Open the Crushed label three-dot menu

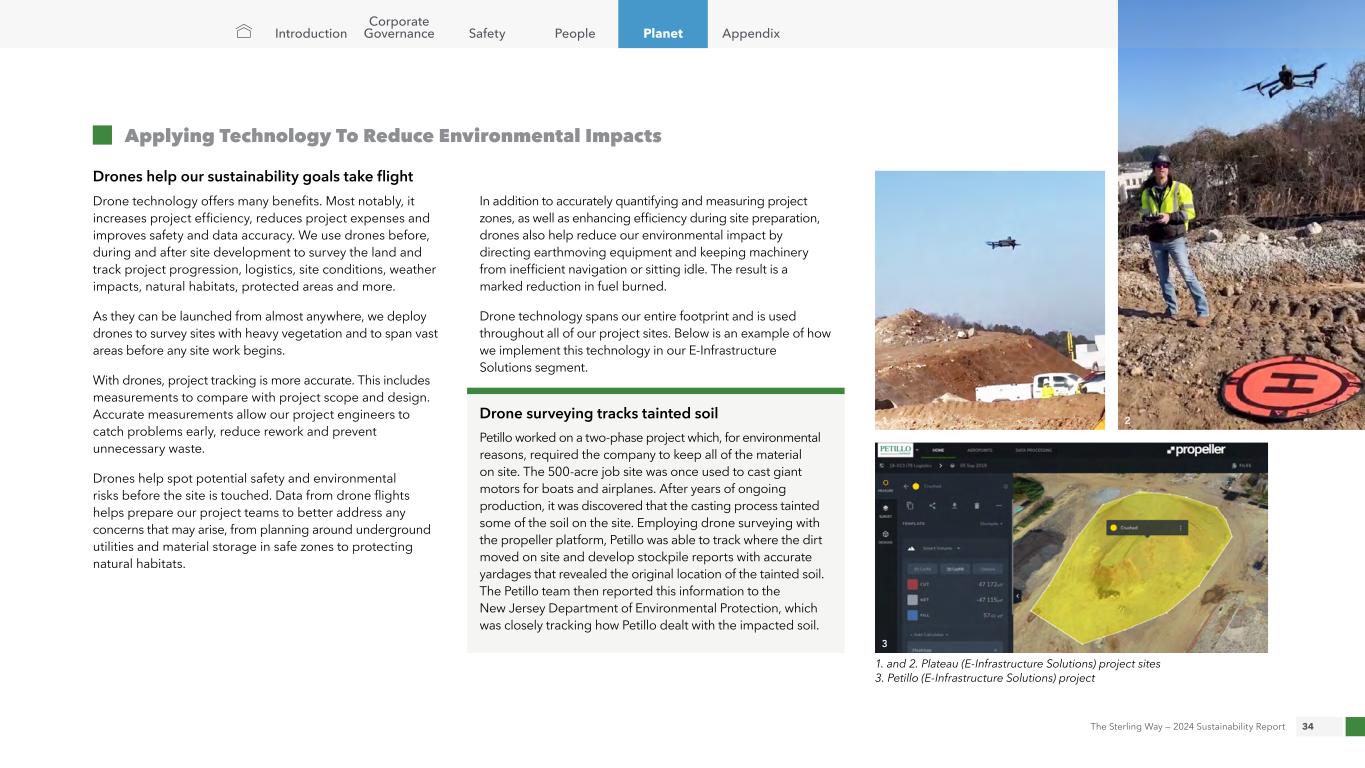click(x=1181, y=527)
